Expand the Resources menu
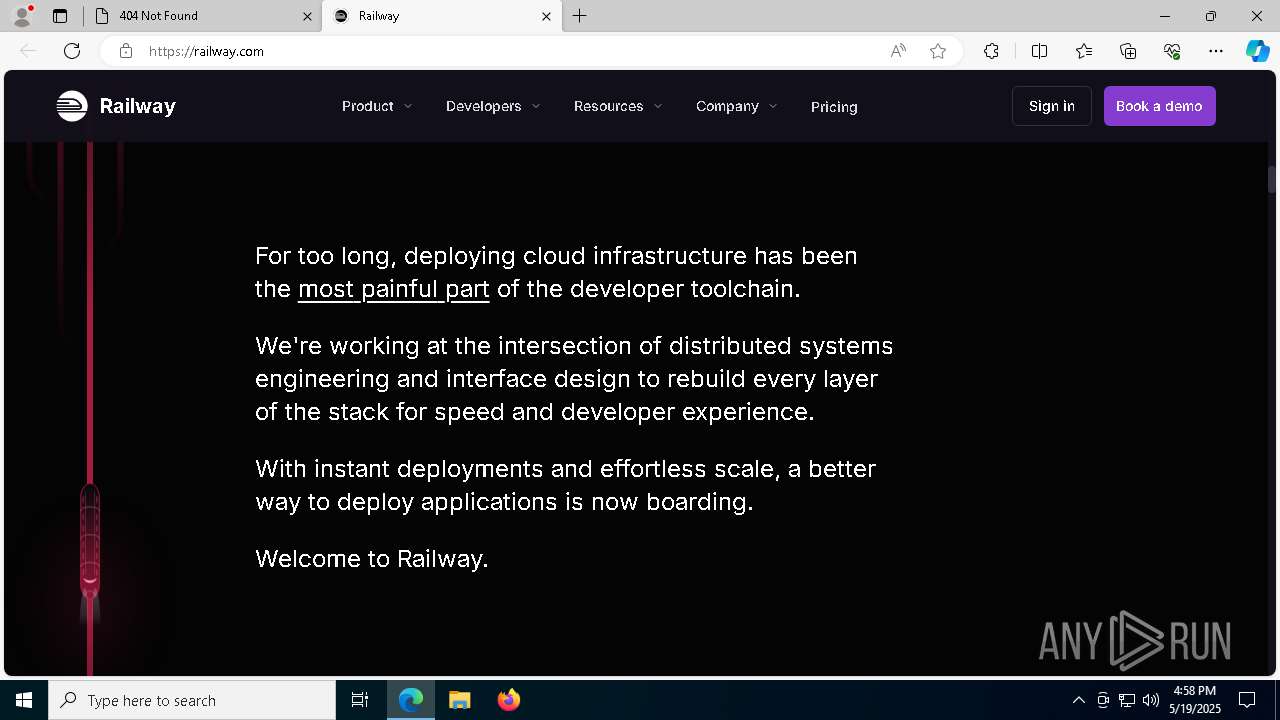This screenshot has height=720, width=1280. 618,106
